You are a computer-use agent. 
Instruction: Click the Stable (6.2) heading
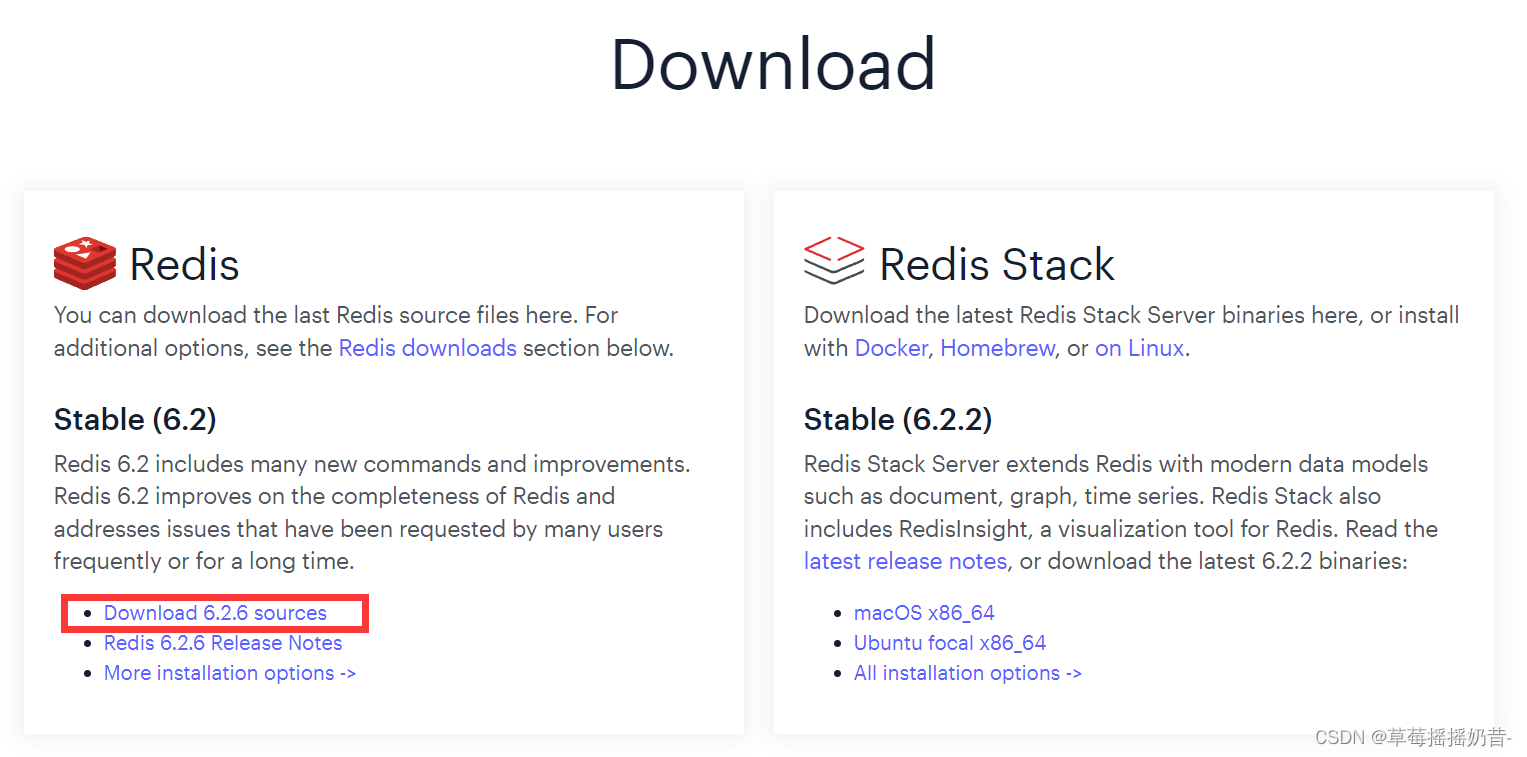[134, 420]
